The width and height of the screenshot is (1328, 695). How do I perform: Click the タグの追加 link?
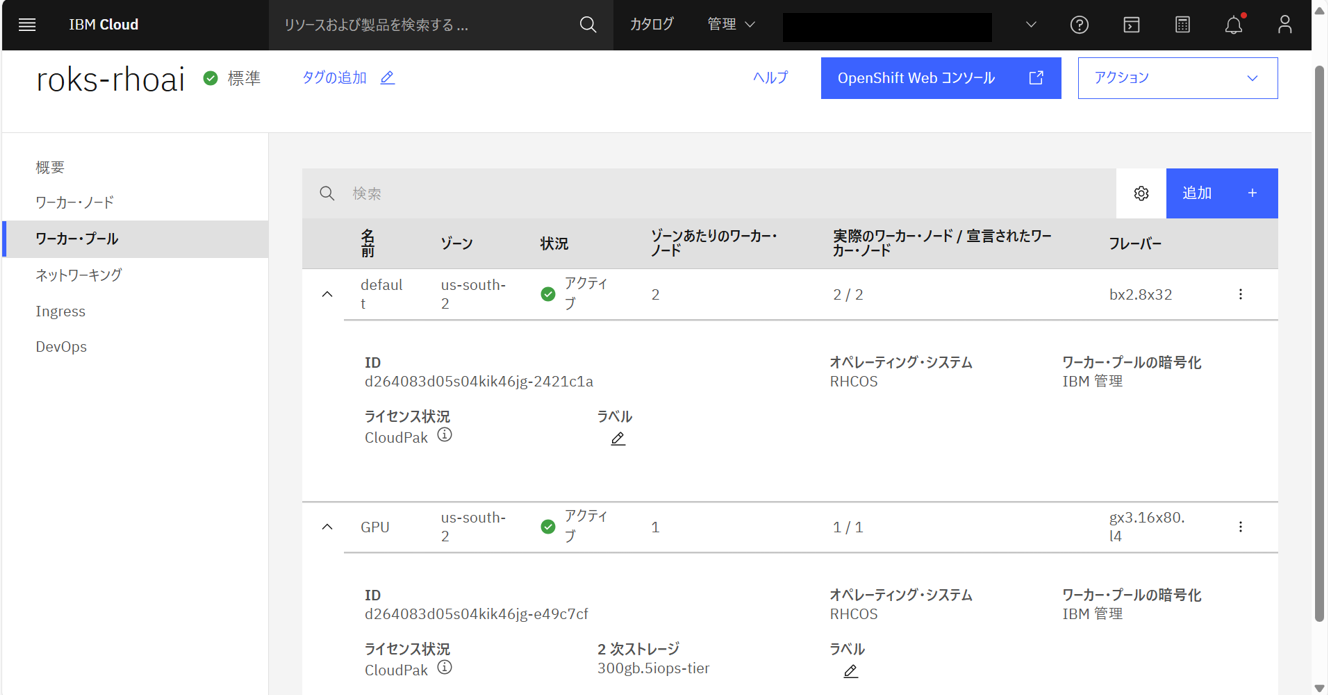pyautogui.click(x=334, y=78)
